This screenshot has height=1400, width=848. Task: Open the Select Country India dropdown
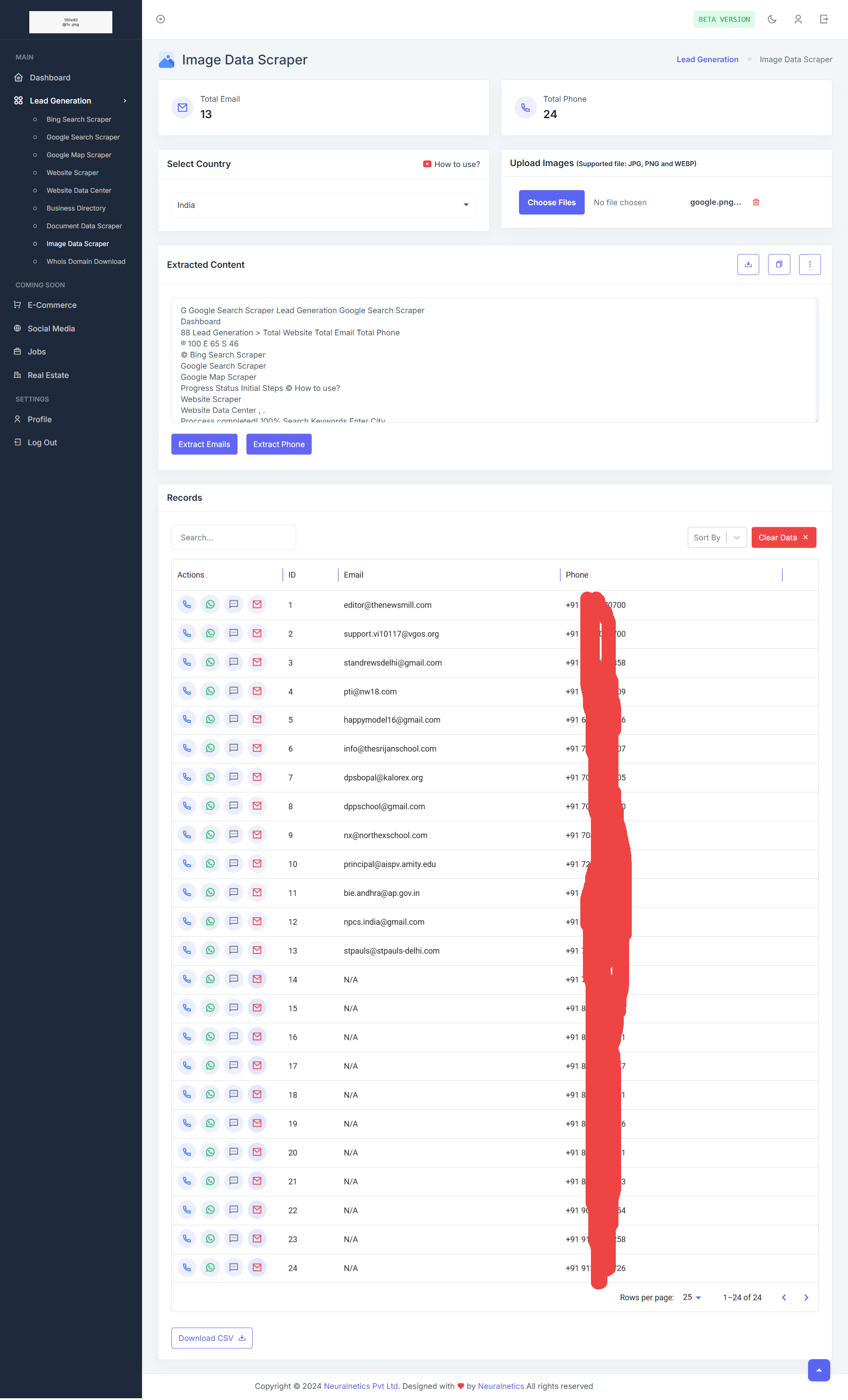[323, 205]
